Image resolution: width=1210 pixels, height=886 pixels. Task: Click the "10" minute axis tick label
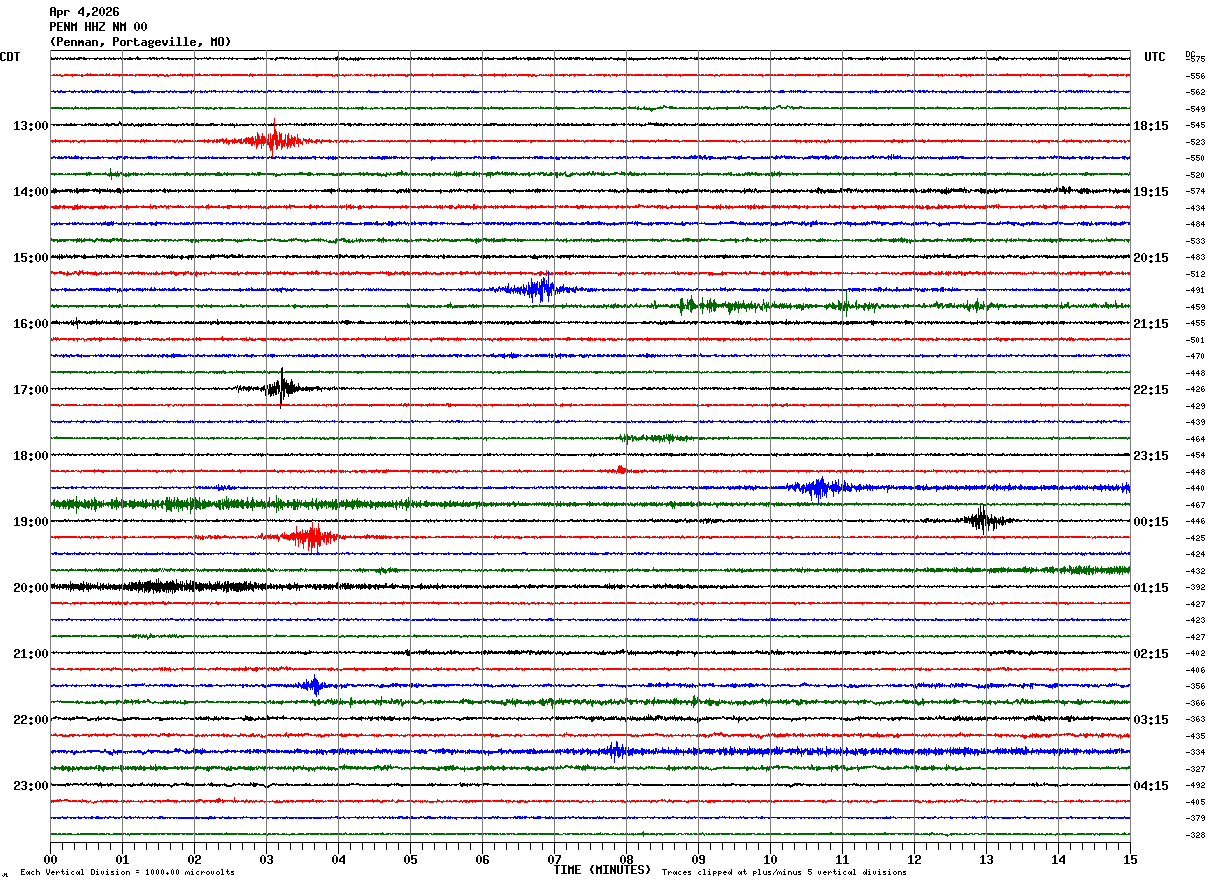pos(770,859)
